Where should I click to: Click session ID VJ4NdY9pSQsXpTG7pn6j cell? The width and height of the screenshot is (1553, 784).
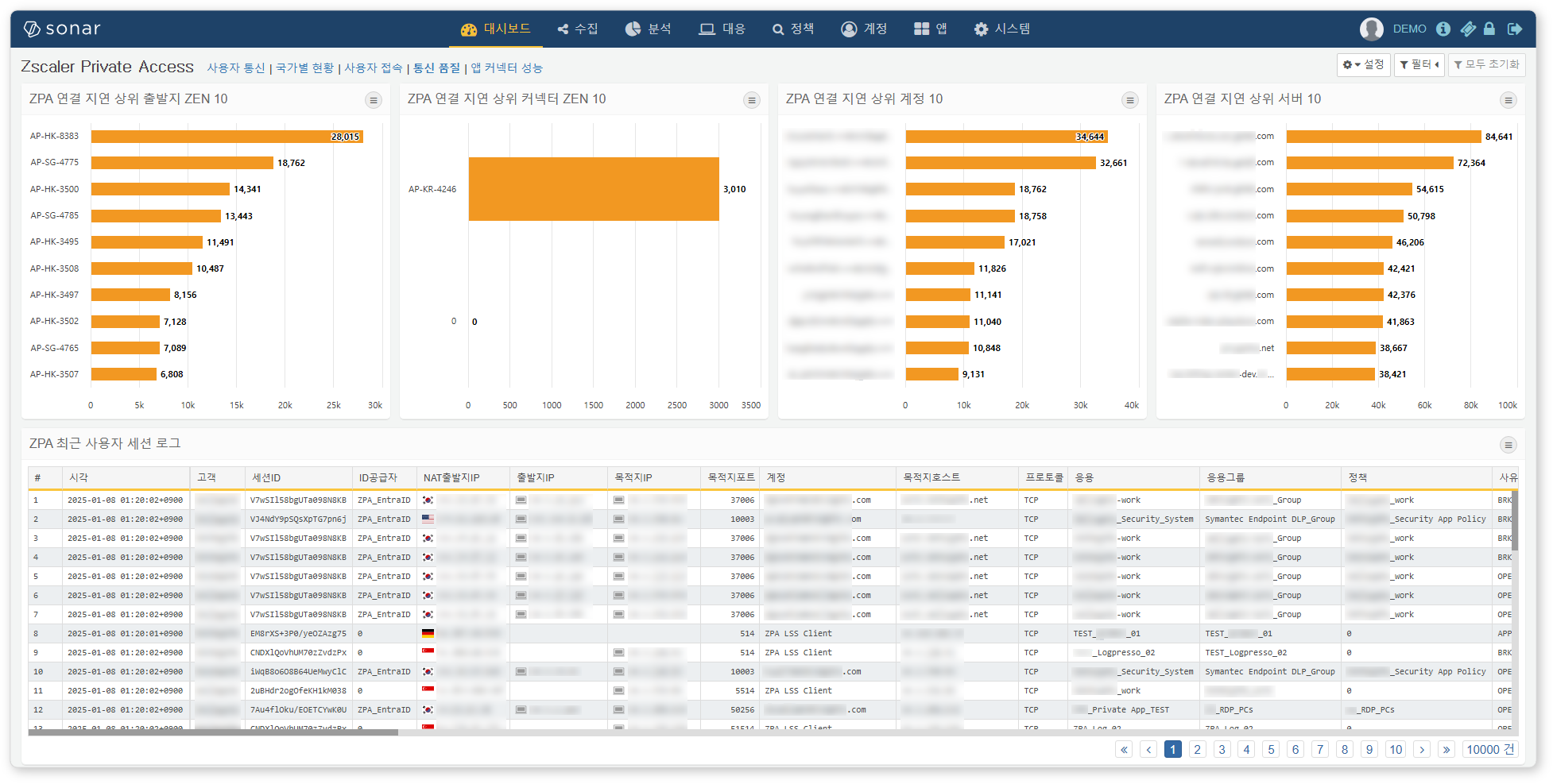click(298, 519)
